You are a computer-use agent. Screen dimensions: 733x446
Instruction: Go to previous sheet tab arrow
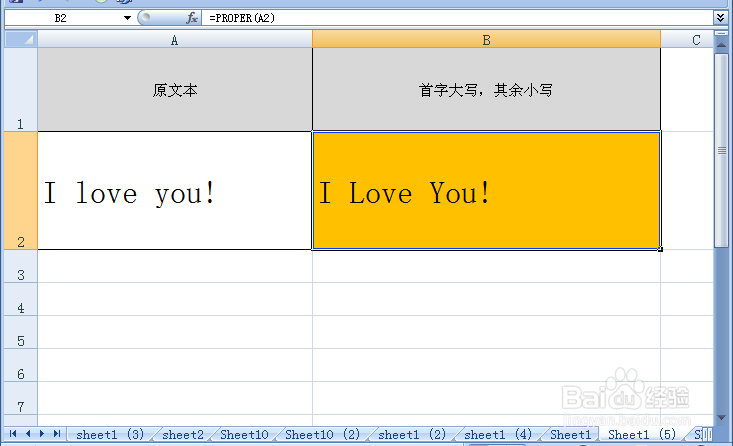(x=28, y=434)
